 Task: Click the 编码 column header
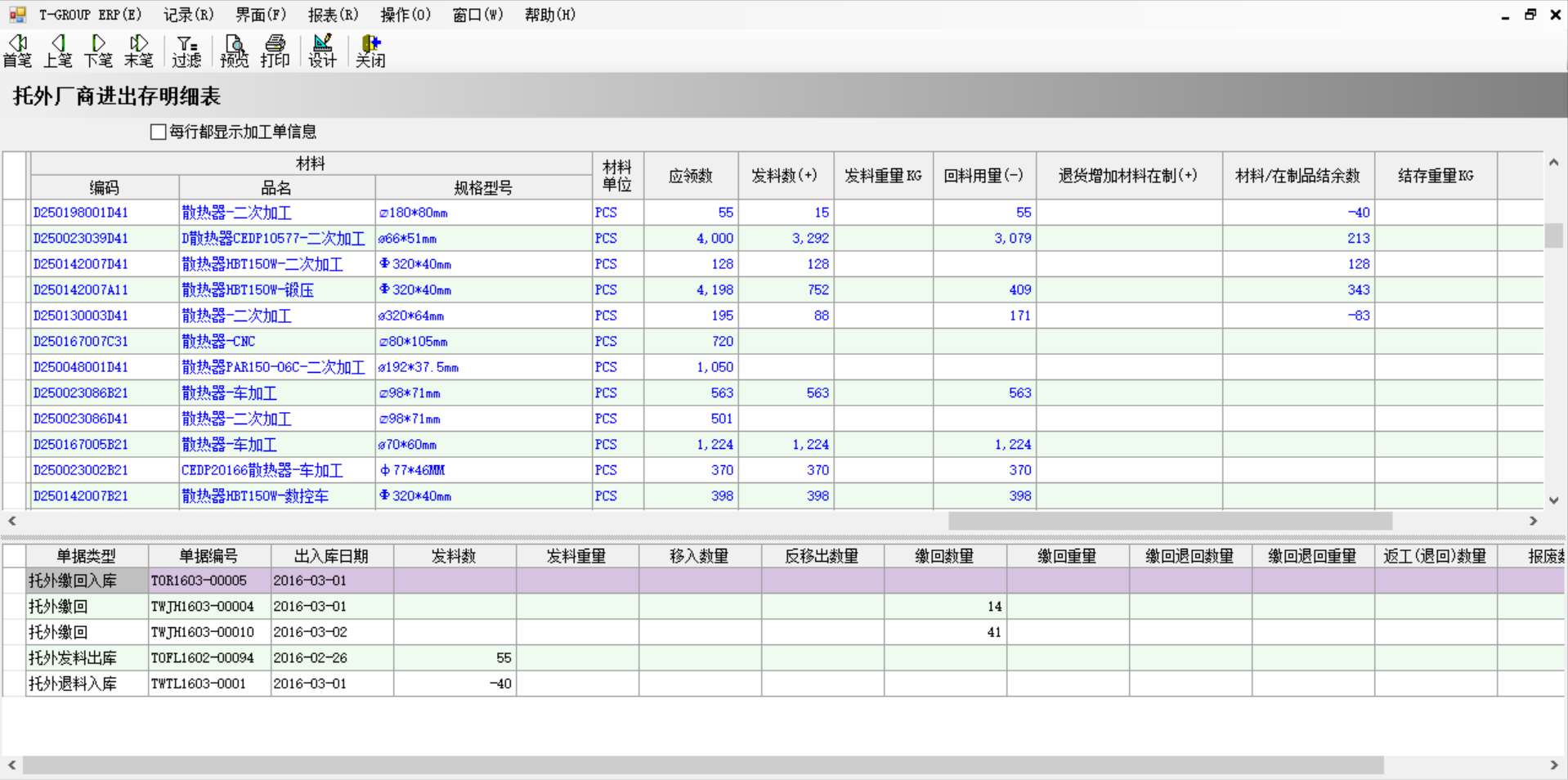point(105,187)
